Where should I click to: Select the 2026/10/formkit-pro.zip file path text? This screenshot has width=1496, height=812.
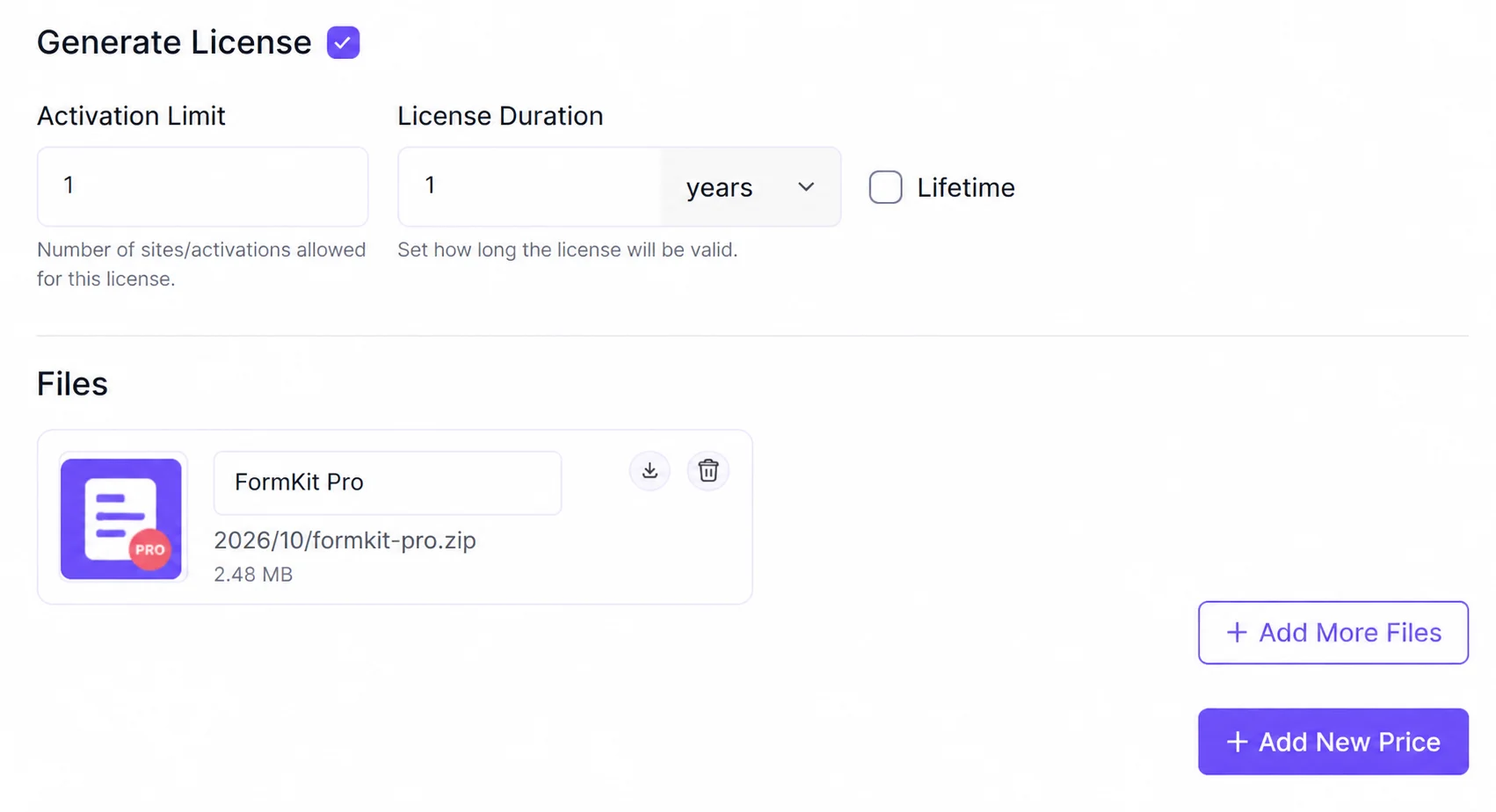point(345,540)
